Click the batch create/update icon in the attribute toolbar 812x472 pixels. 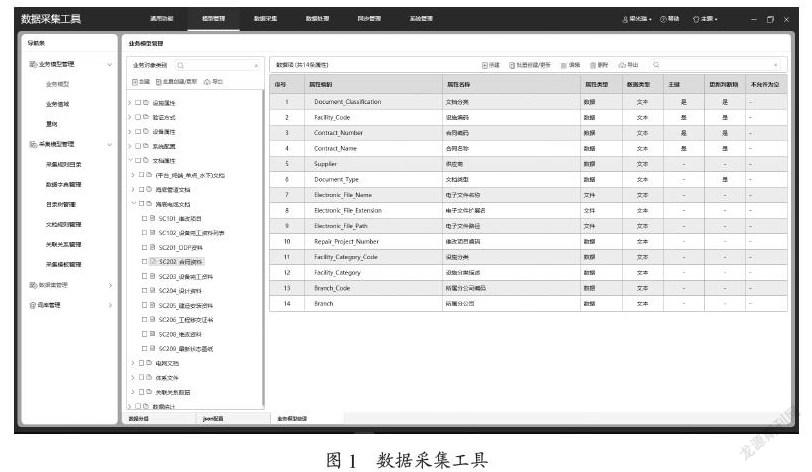click(512, 65)
